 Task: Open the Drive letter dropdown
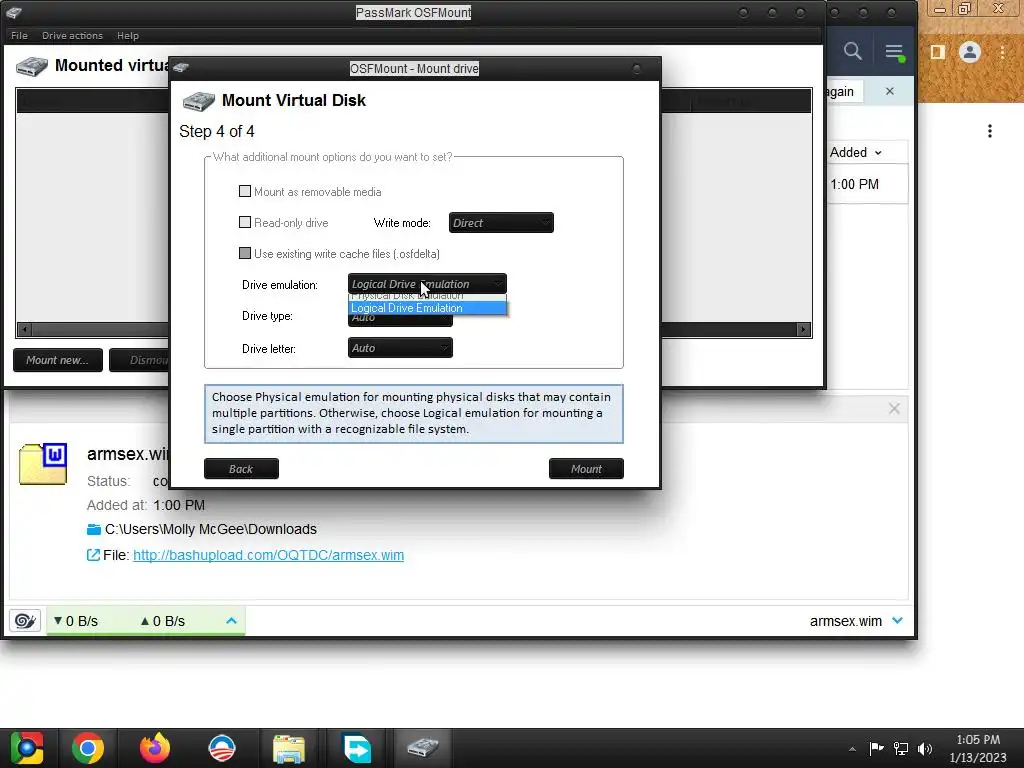[x=400, y=348]
